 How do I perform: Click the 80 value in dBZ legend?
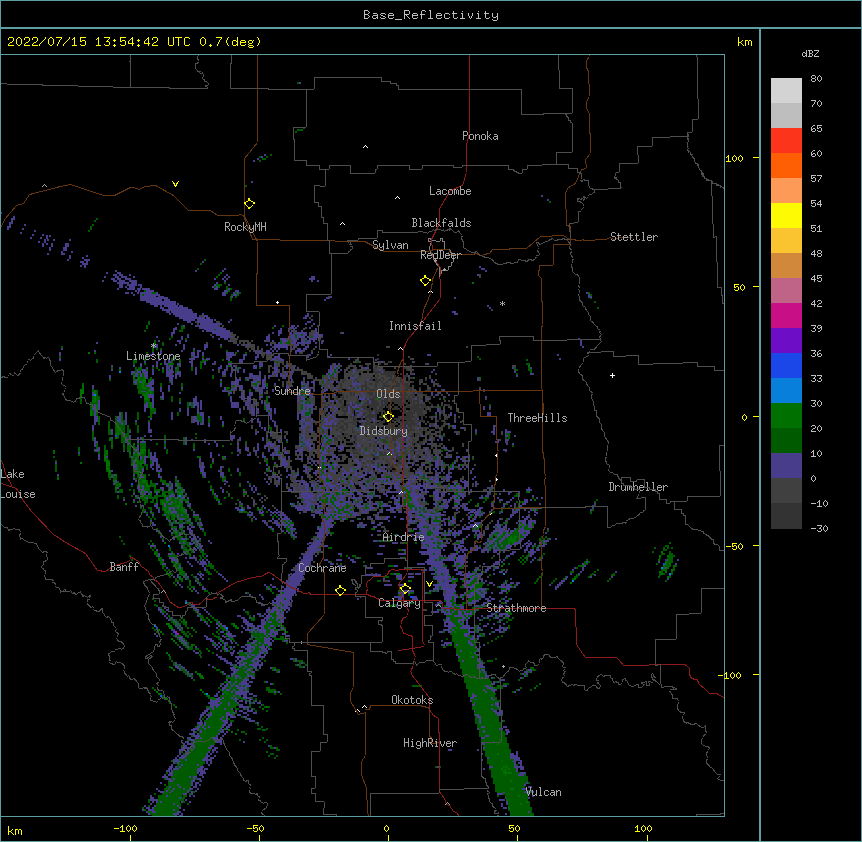816,79
